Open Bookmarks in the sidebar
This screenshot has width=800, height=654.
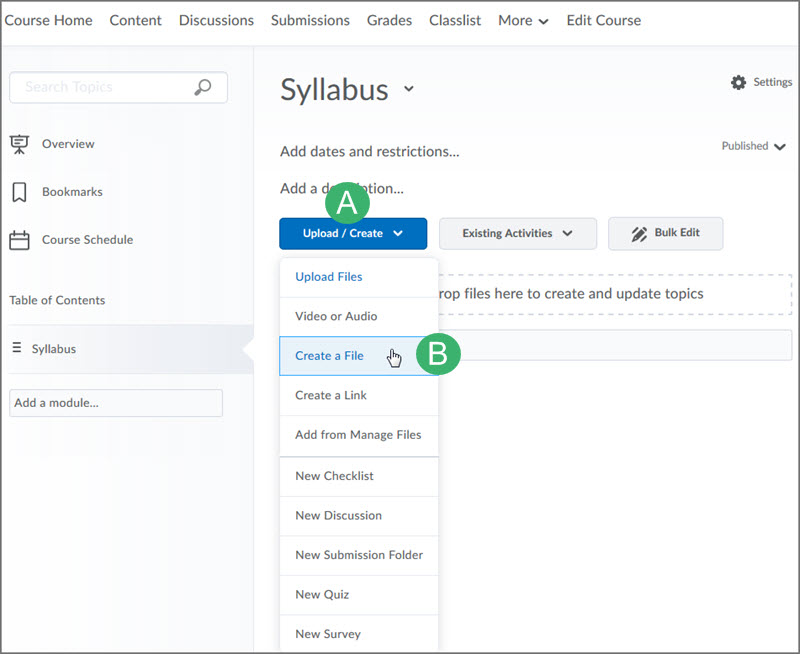(72, 192)
